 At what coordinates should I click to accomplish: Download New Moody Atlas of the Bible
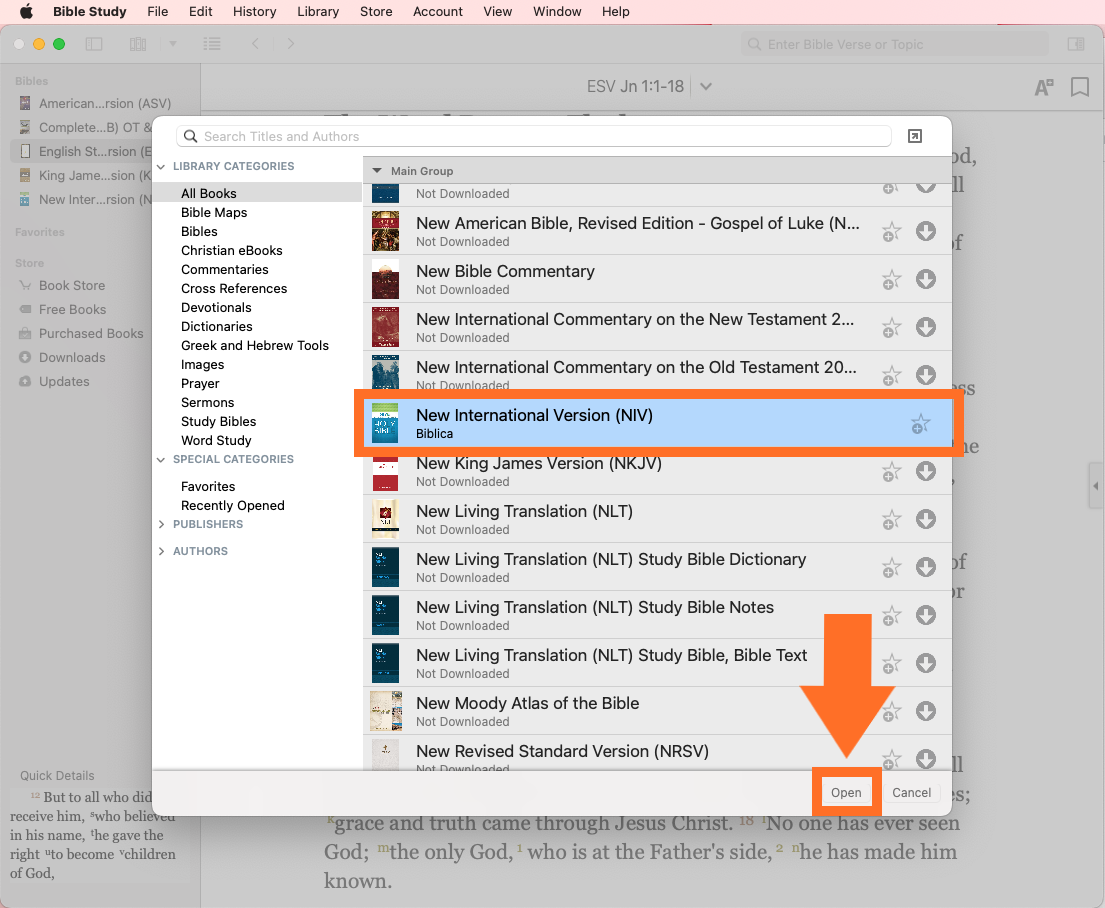[925, 711]
